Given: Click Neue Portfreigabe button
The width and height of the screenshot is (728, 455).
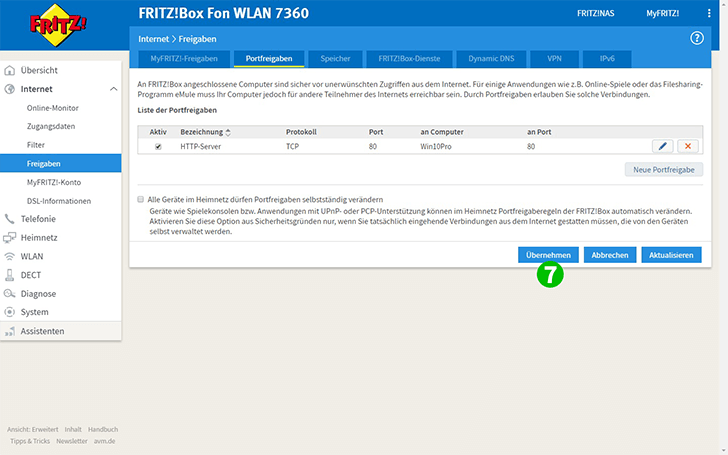Looking at the screenshot, I should 664,169.
